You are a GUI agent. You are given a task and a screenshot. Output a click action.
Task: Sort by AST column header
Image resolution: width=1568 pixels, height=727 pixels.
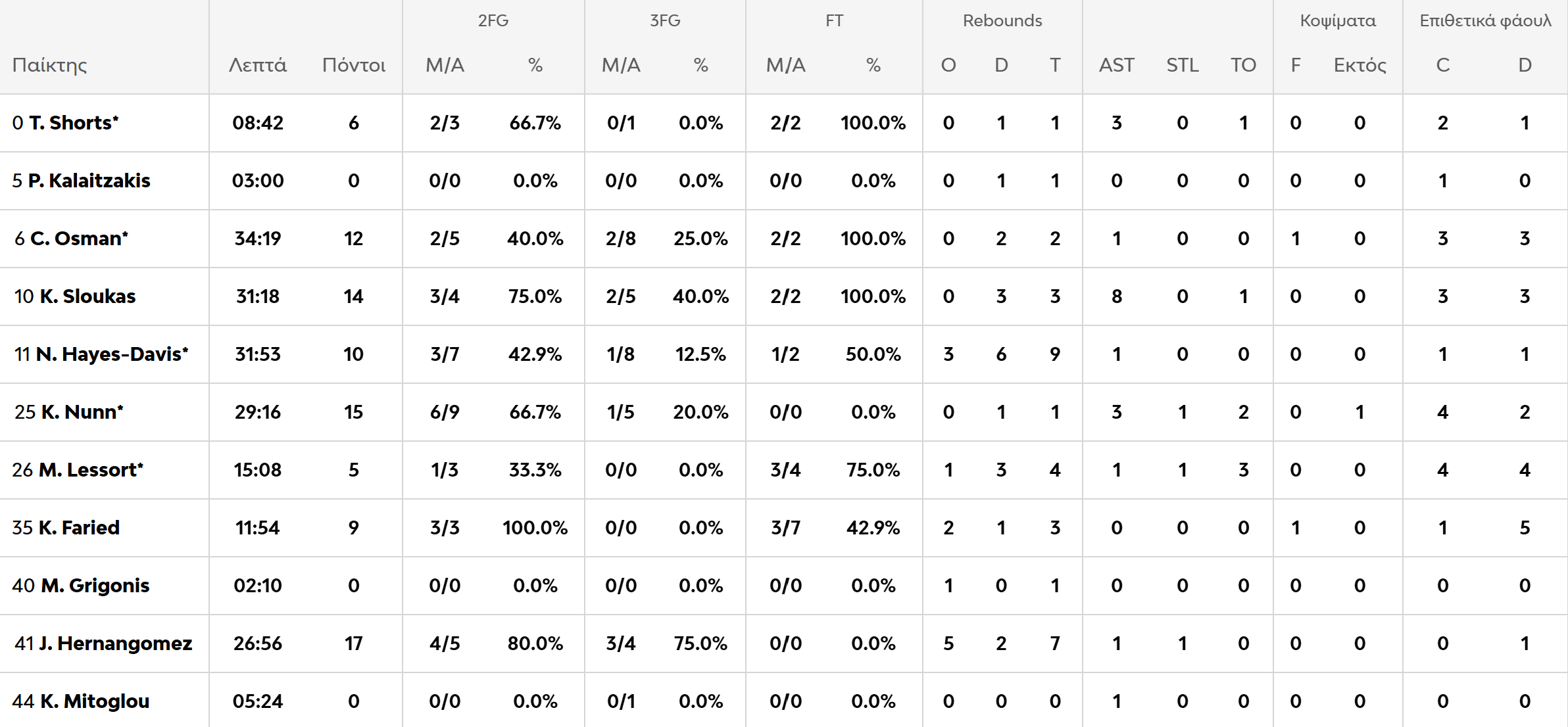[x=1117, y=65]
